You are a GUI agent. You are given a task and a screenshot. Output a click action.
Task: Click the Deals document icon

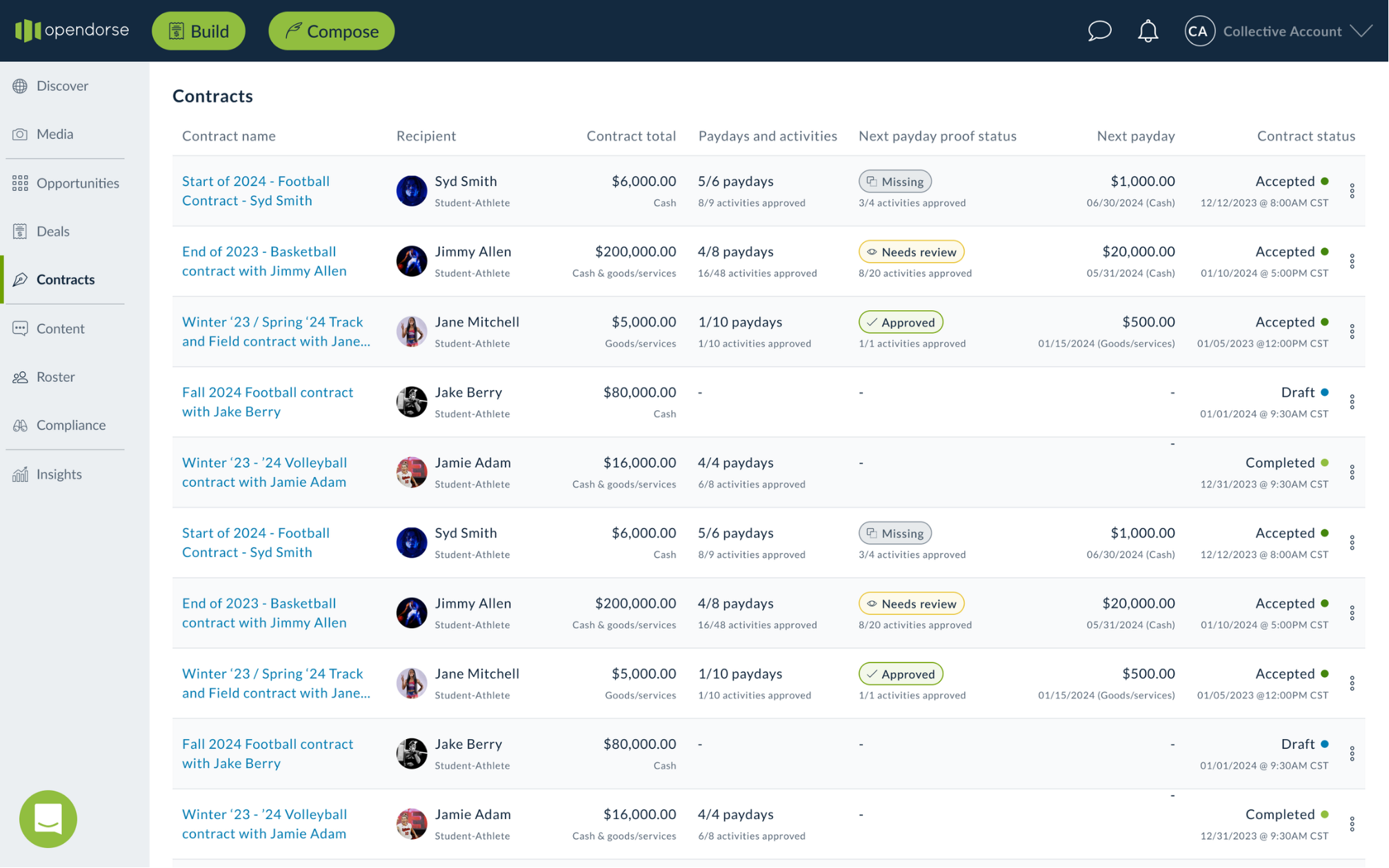pyautogui.click(x=20, y=231)
